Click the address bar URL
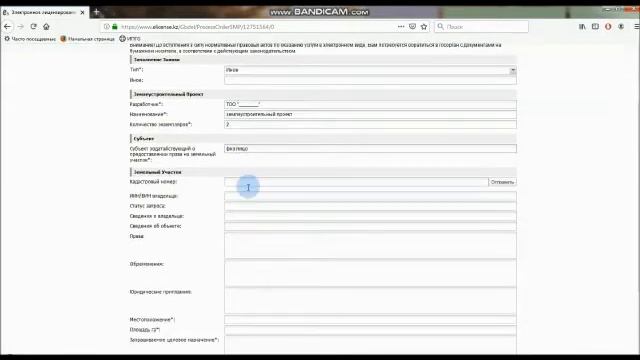640x360 pixels. click(198, 27)
